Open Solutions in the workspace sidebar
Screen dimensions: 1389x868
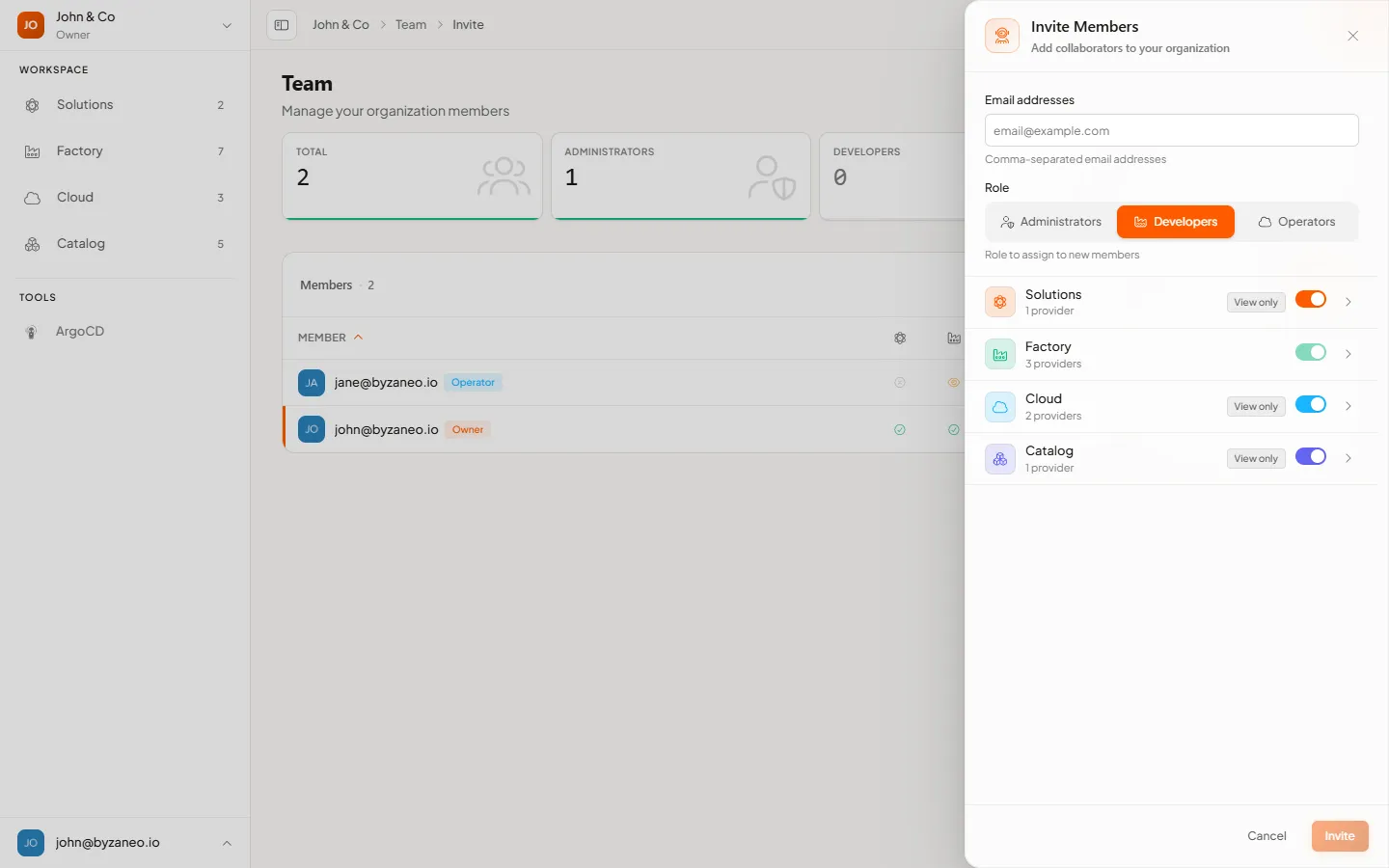(125, 105)
